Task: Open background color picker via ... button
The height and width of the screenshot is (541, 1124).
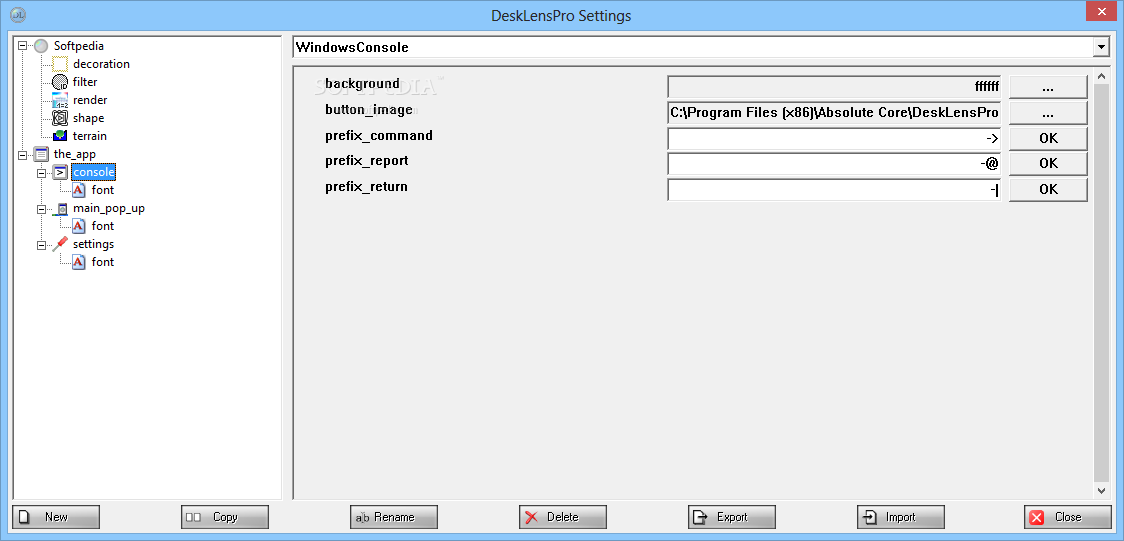Action: tap(1048, 87)
